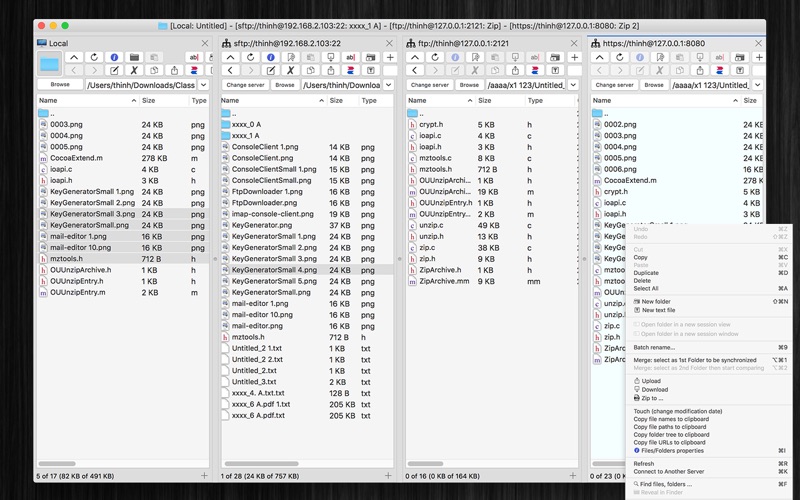
Task: Delete selected file in sftp pane
Action: point(290,70)
